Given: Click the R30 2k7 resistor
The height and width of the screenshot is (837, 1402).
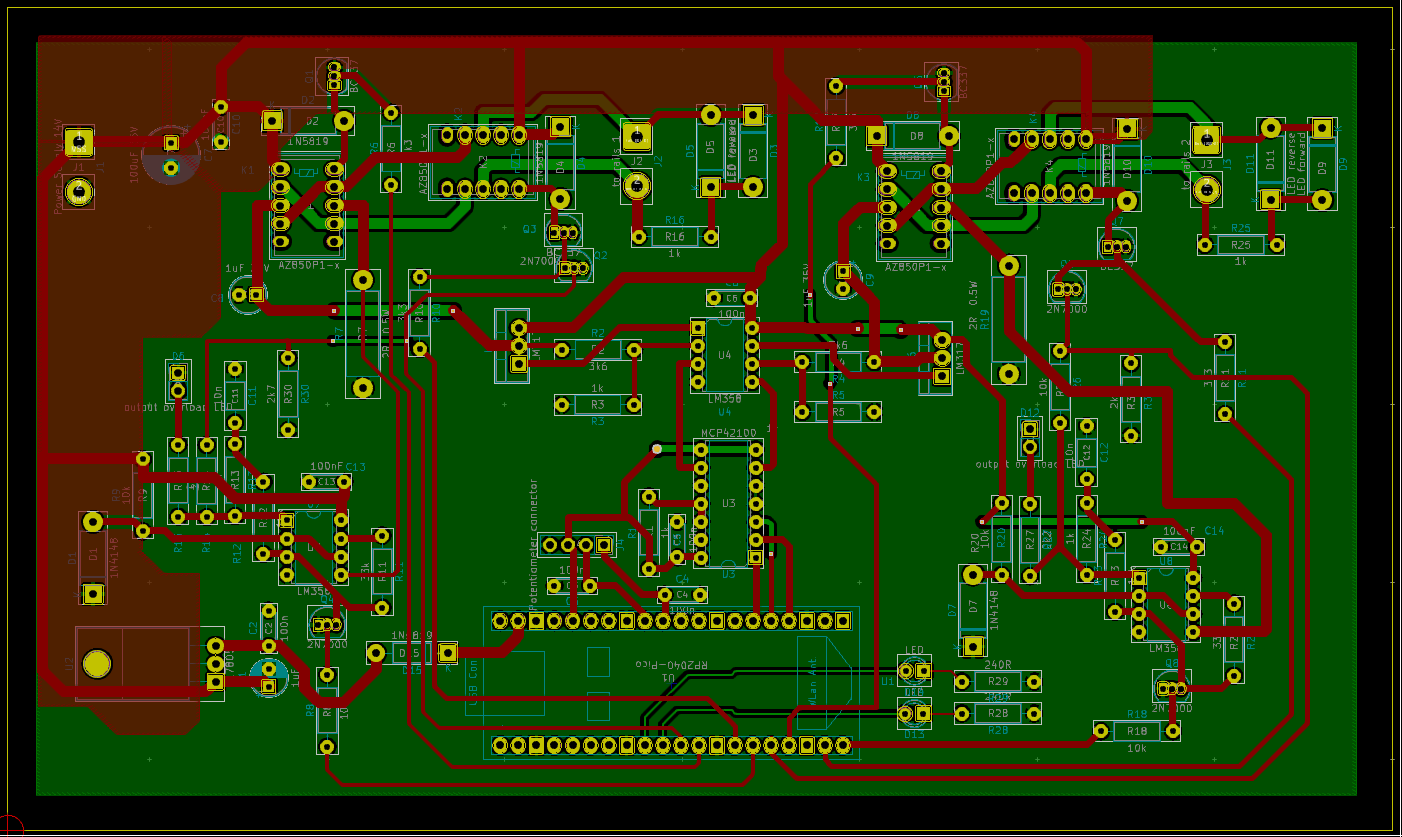Looking at the screenshot, I should point(288,393).
